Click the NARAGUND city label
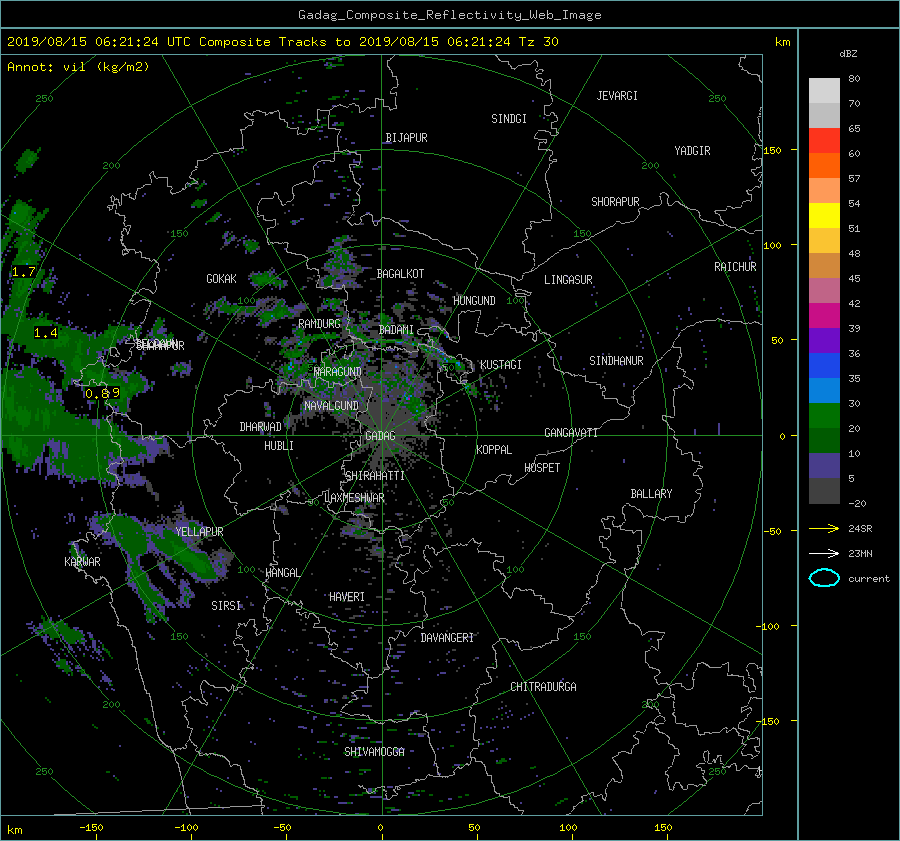This screenshot has height=841, width=900. (x=338, y=372)
